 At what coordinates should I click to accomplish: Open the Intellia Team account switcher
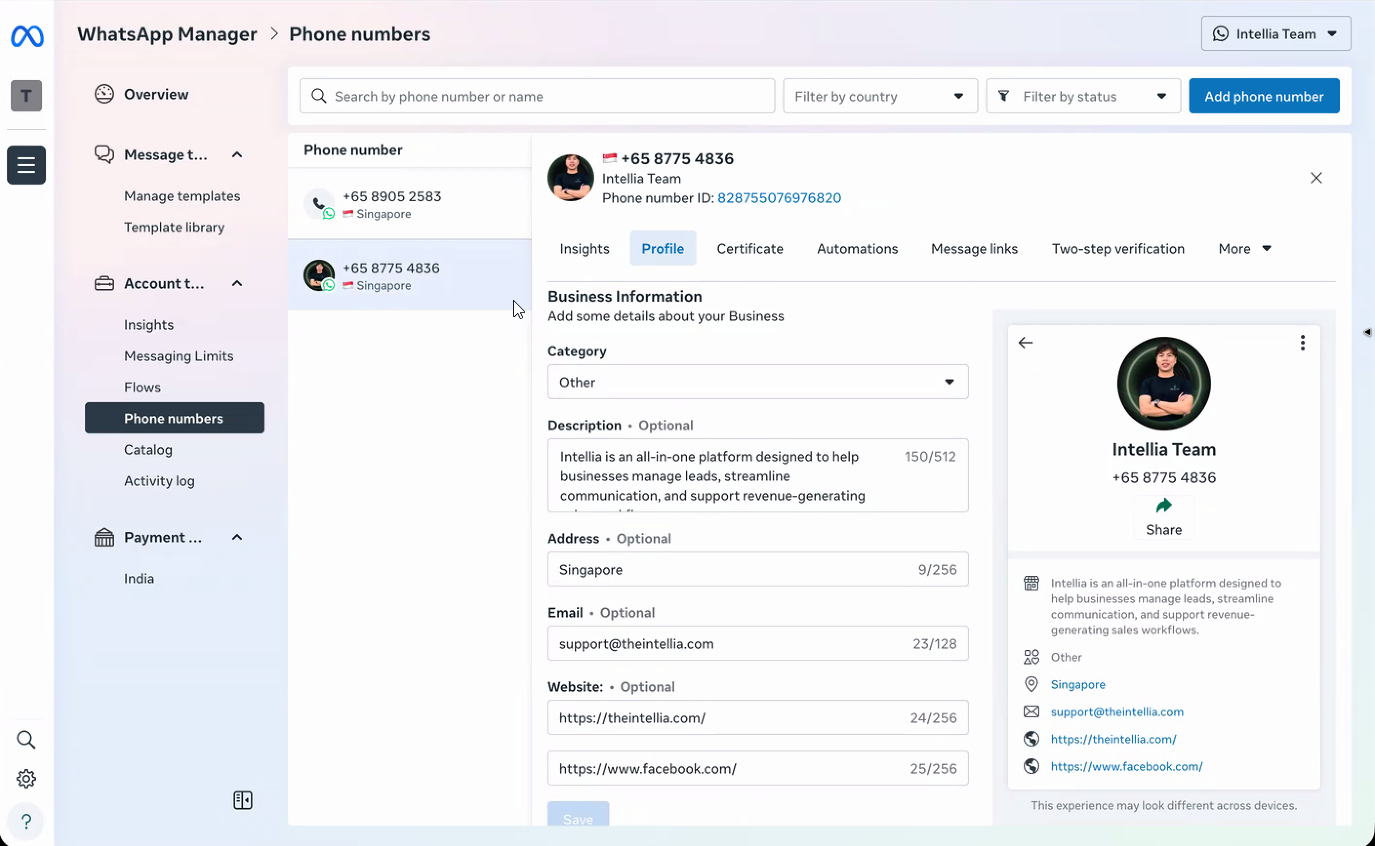coord(1276,34)
